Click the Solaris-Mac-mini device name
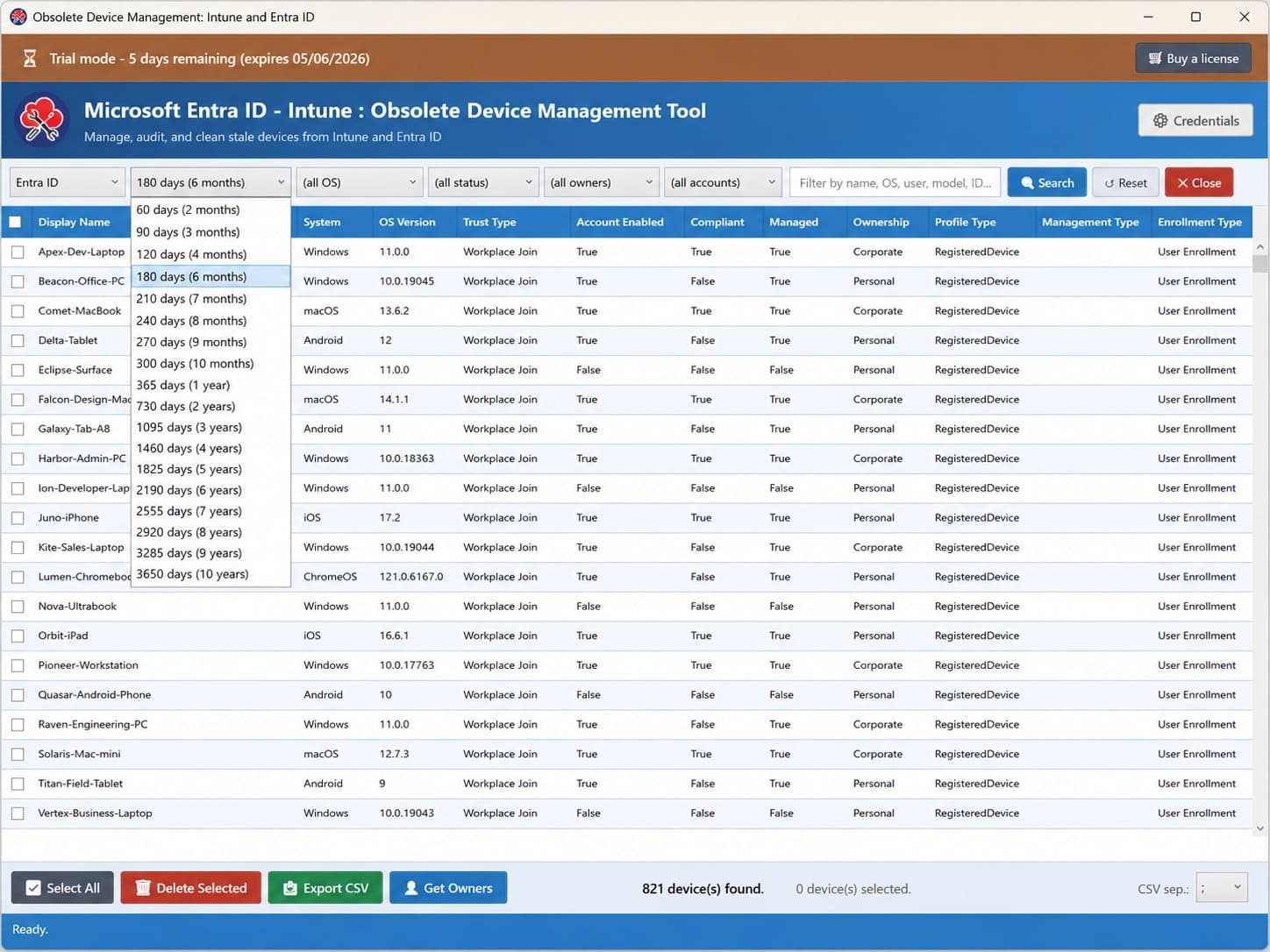Image resolution: width=1270 pixels, height=952 pixels. pos(79,754)
